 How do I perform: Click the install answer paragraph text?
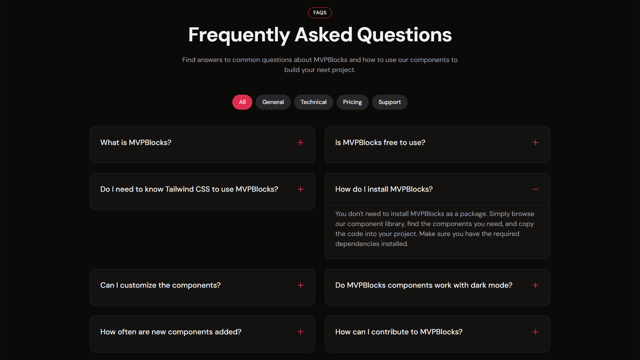click(435, 229)
